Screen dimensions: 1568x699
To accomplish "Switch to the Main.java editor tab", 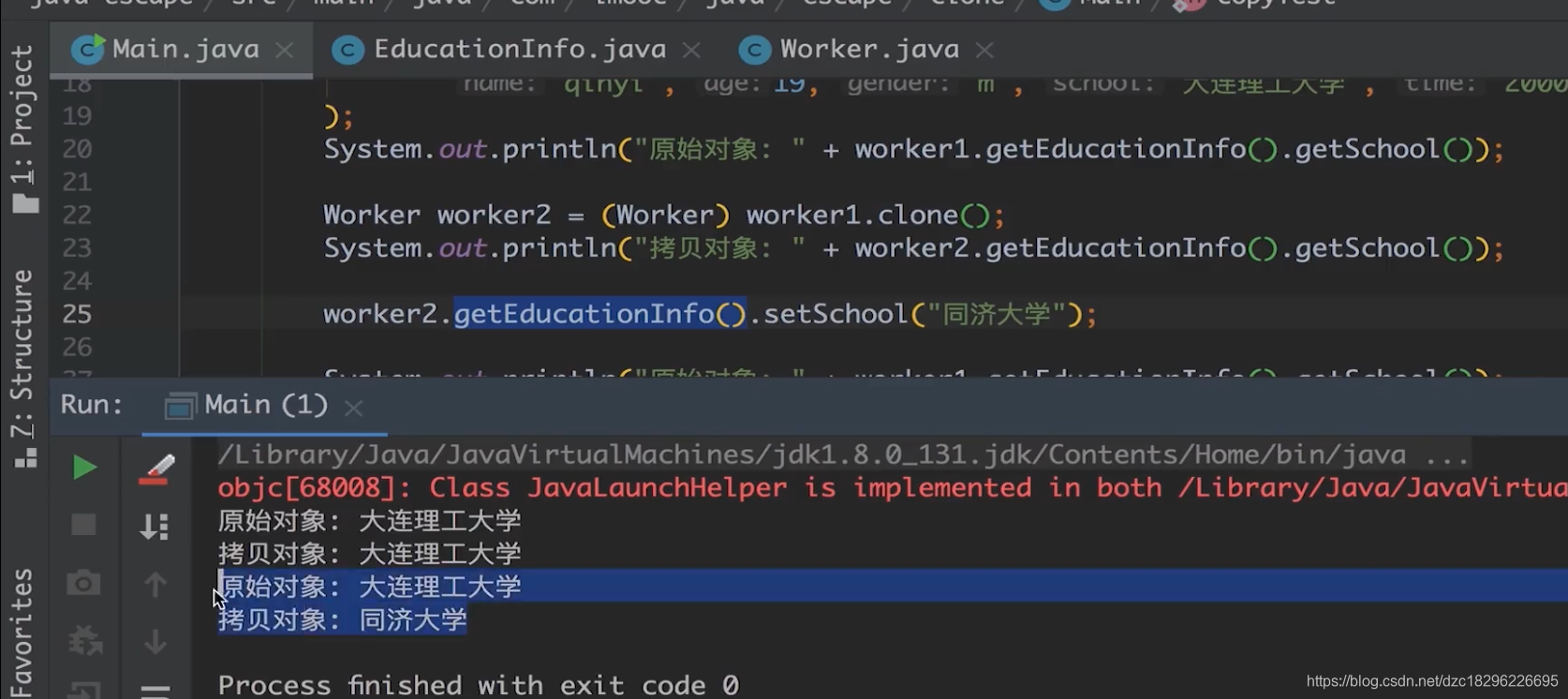I will (183, 50).
